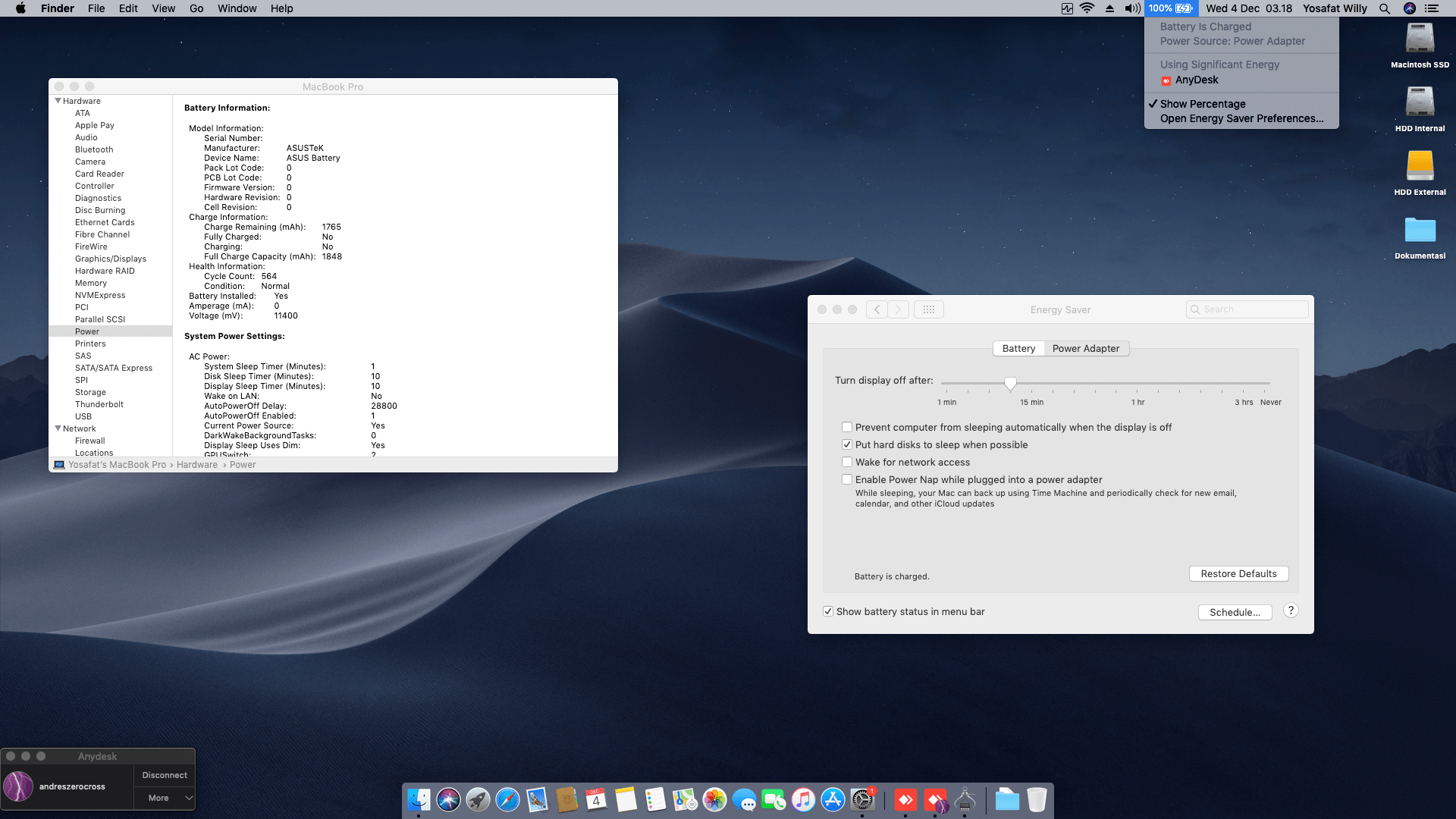Launch Siri from the Dock
This screenshot has height=819, width=1456.
click(x=448, y=799)
